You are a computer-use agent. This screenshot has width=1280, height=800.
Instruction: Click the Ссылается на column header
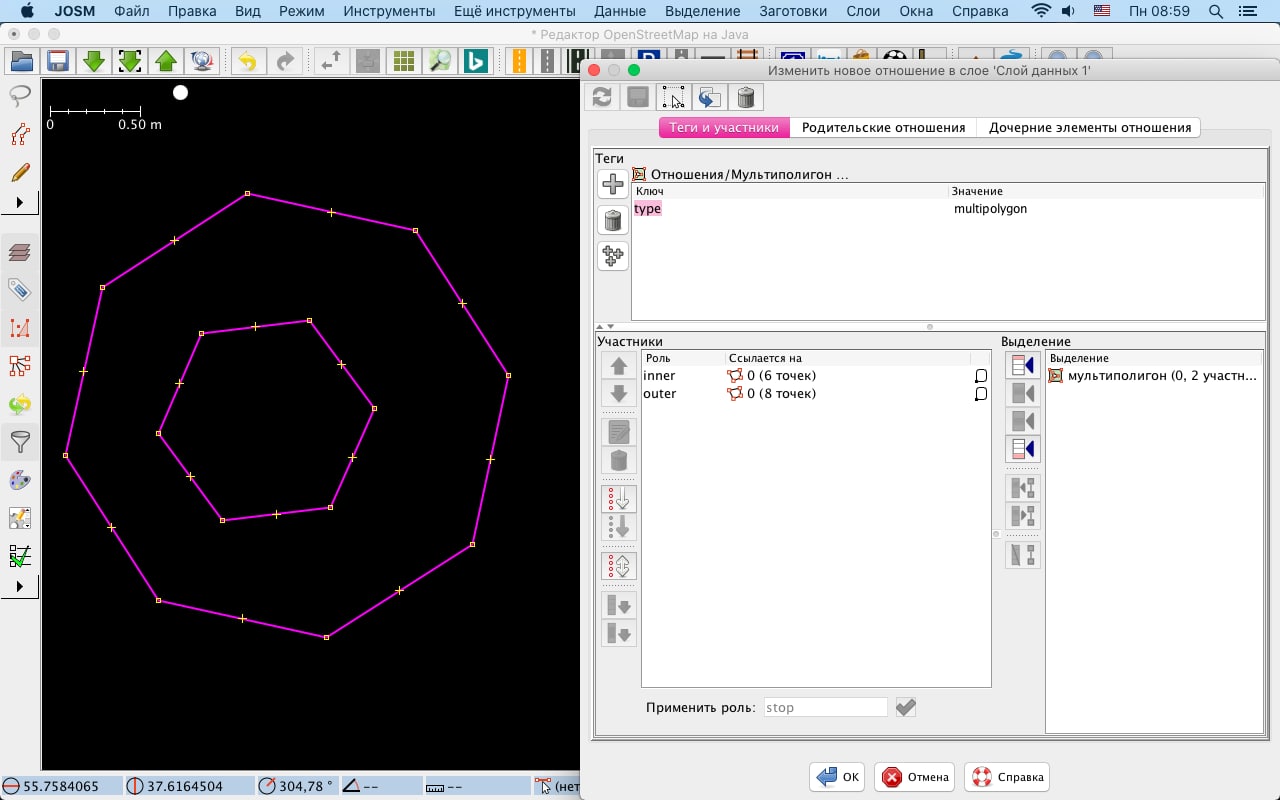[847, 358]
